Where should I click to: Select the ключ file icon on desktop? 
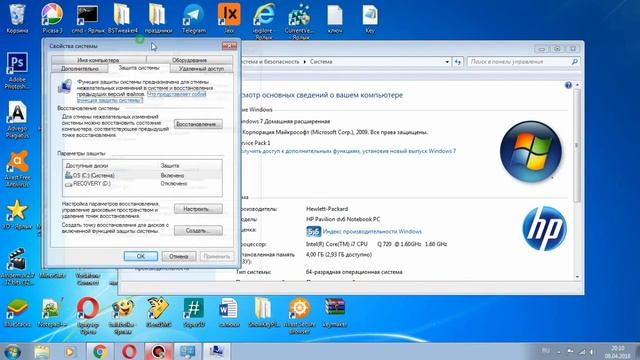[335, 18]
